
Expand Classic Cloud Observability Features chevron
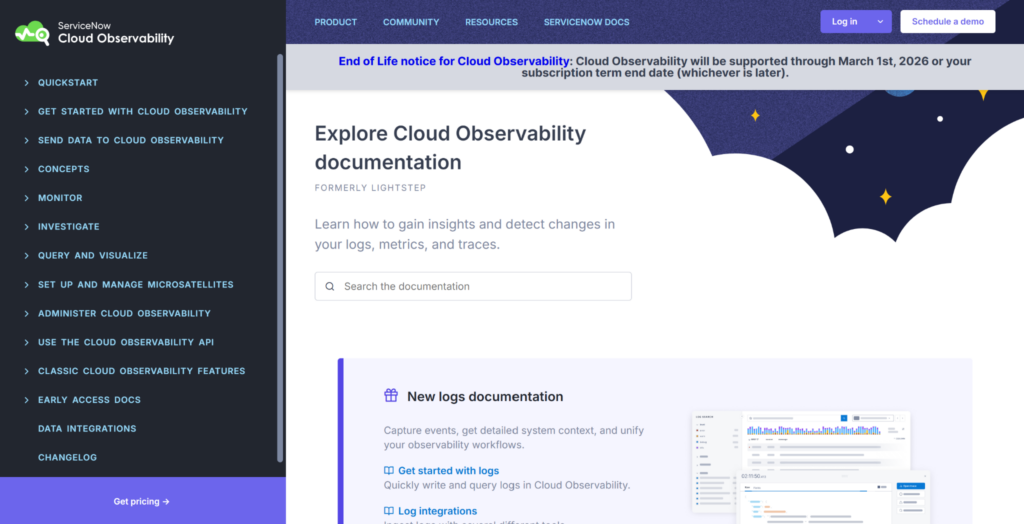tap(27, 371)
